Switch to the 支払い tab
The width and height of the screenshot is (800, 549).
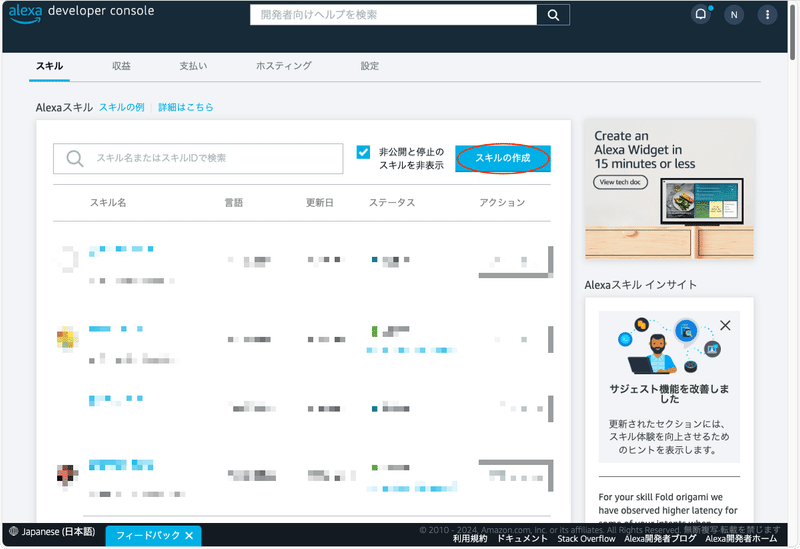(x=193, y=66)
